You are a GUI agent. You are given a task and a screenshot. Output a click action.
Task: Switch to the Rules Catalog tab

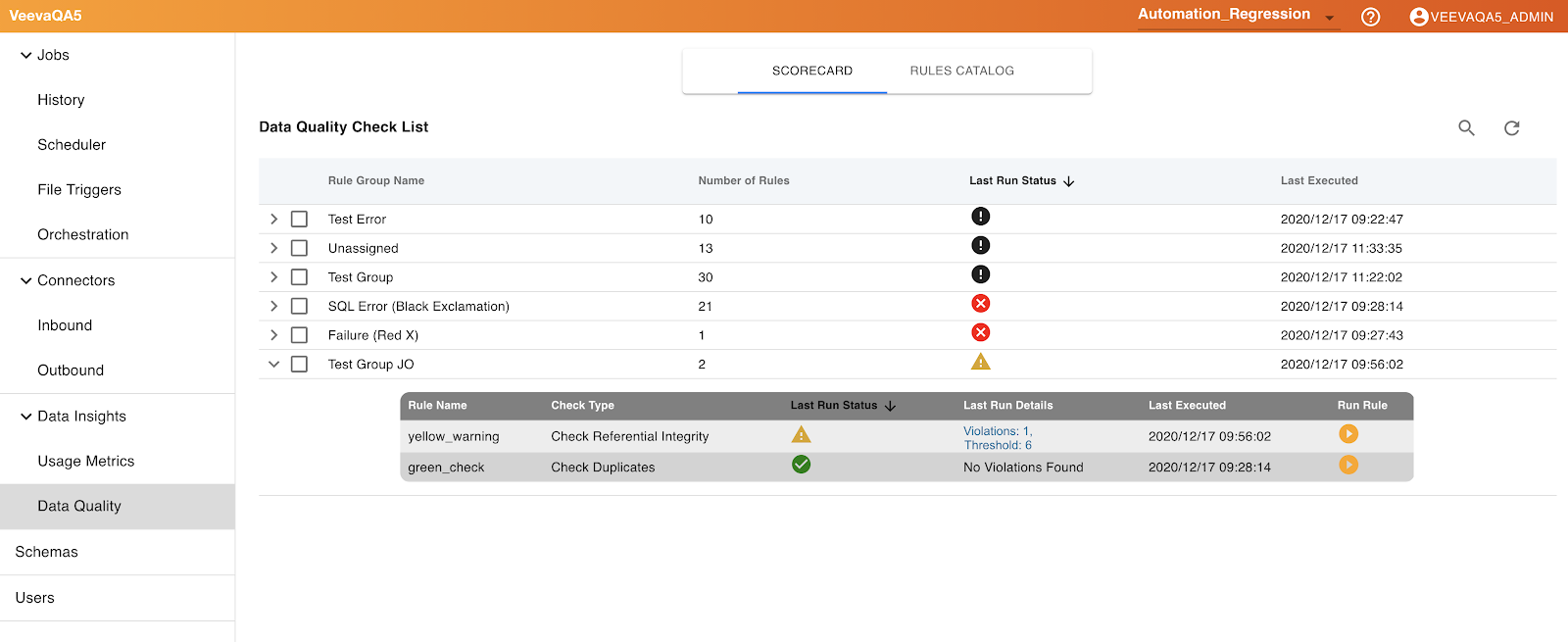click(x=961, y=71)
